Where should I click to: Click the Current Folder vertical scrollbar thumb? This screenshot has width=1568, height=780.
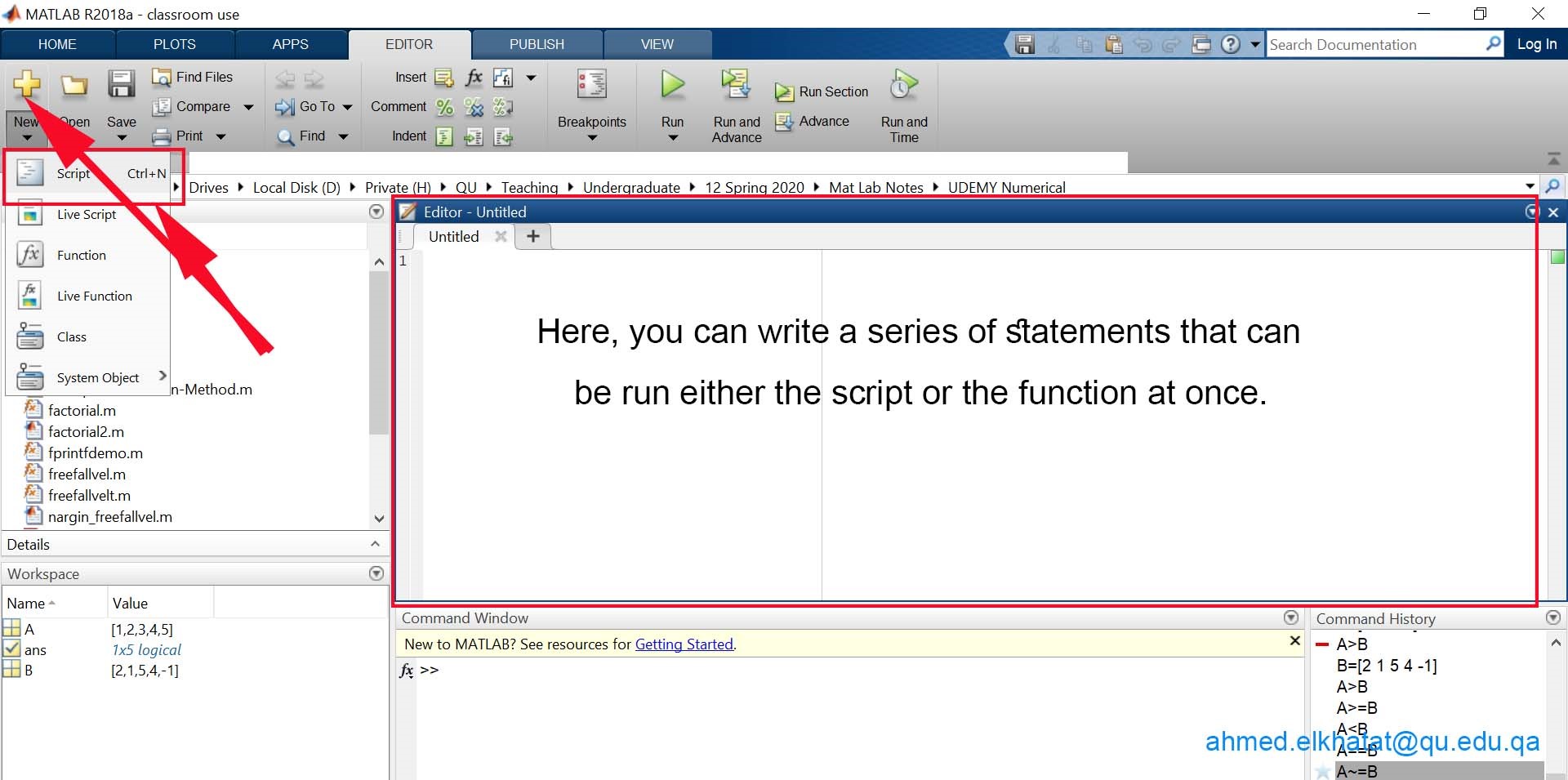(378, 353)
